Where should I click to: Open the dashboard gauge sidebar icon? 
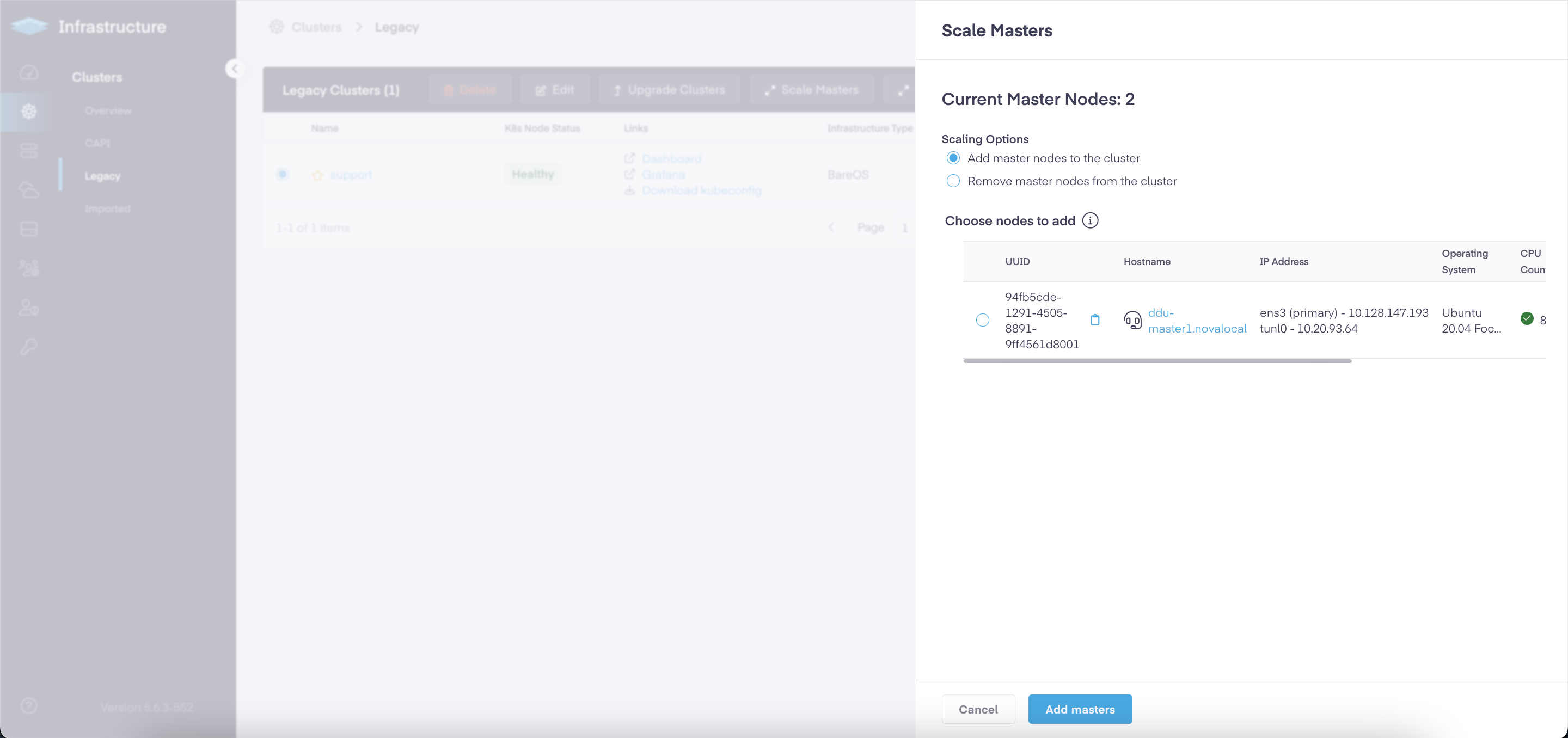point(29,72)
